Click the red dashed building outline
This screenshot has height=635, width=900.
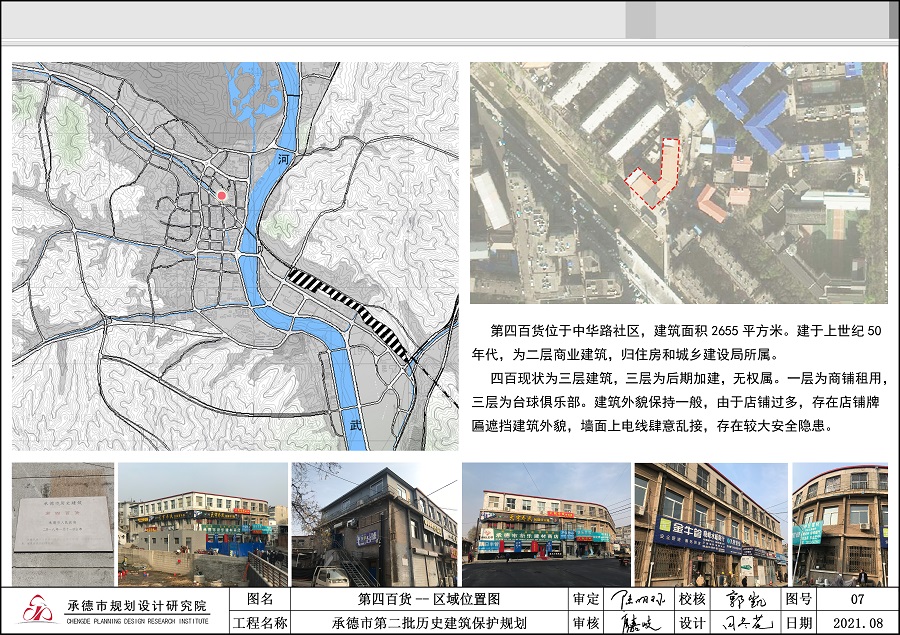coord(655,174)
